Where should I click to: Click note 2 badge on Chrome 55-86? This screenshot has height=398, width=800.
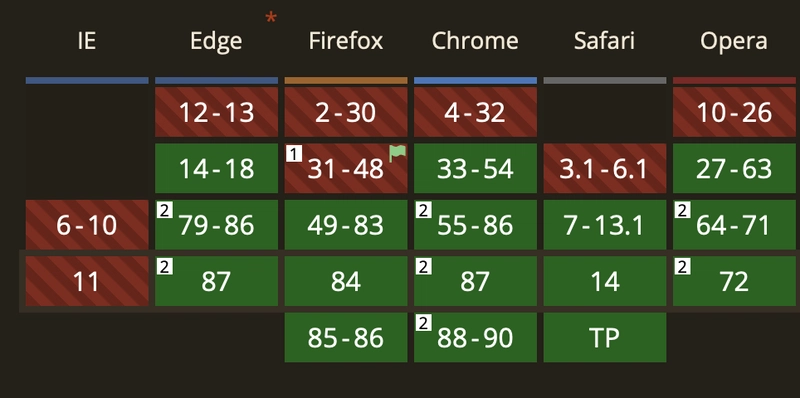[x=423, y=210]
